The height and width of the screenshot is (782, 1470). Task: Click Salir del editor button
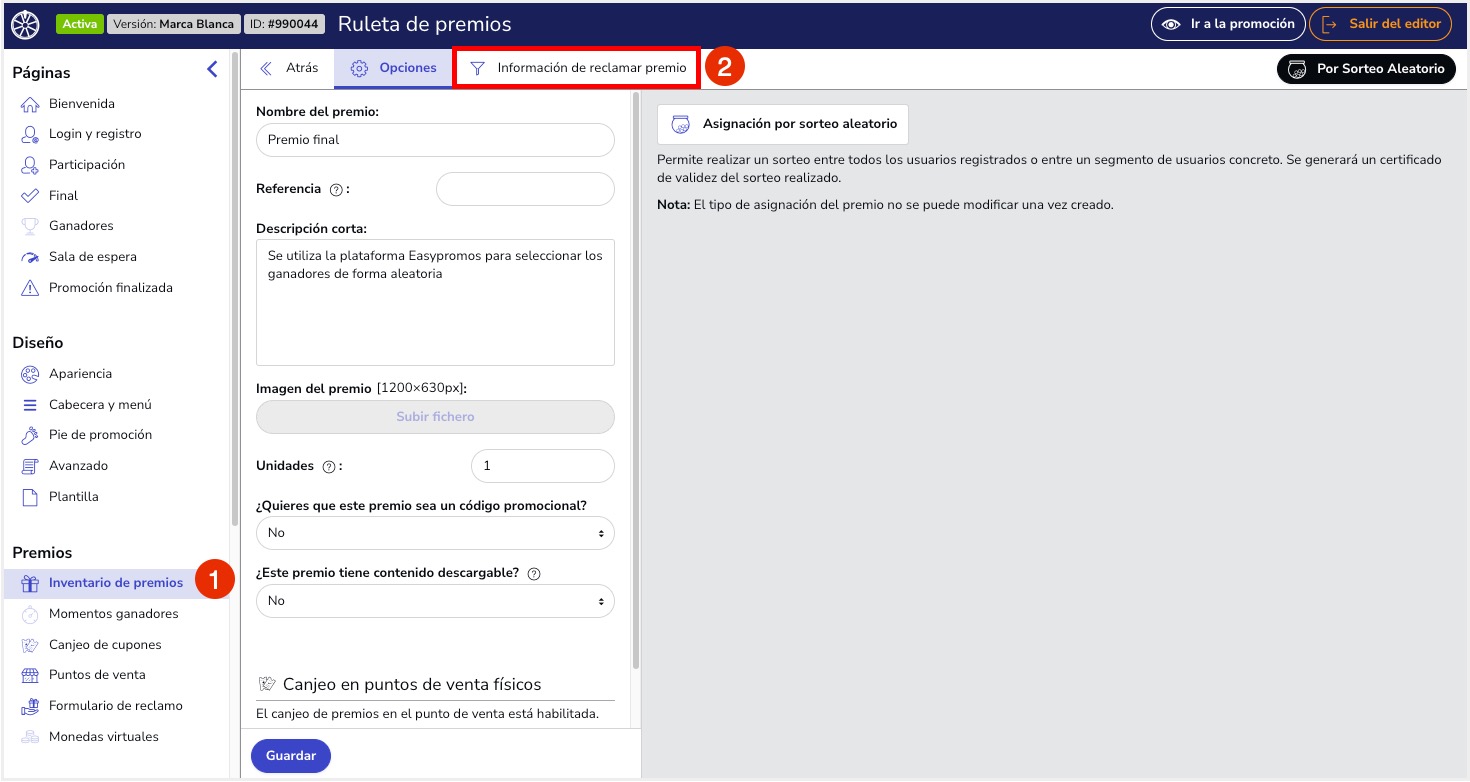[1380, 24]
